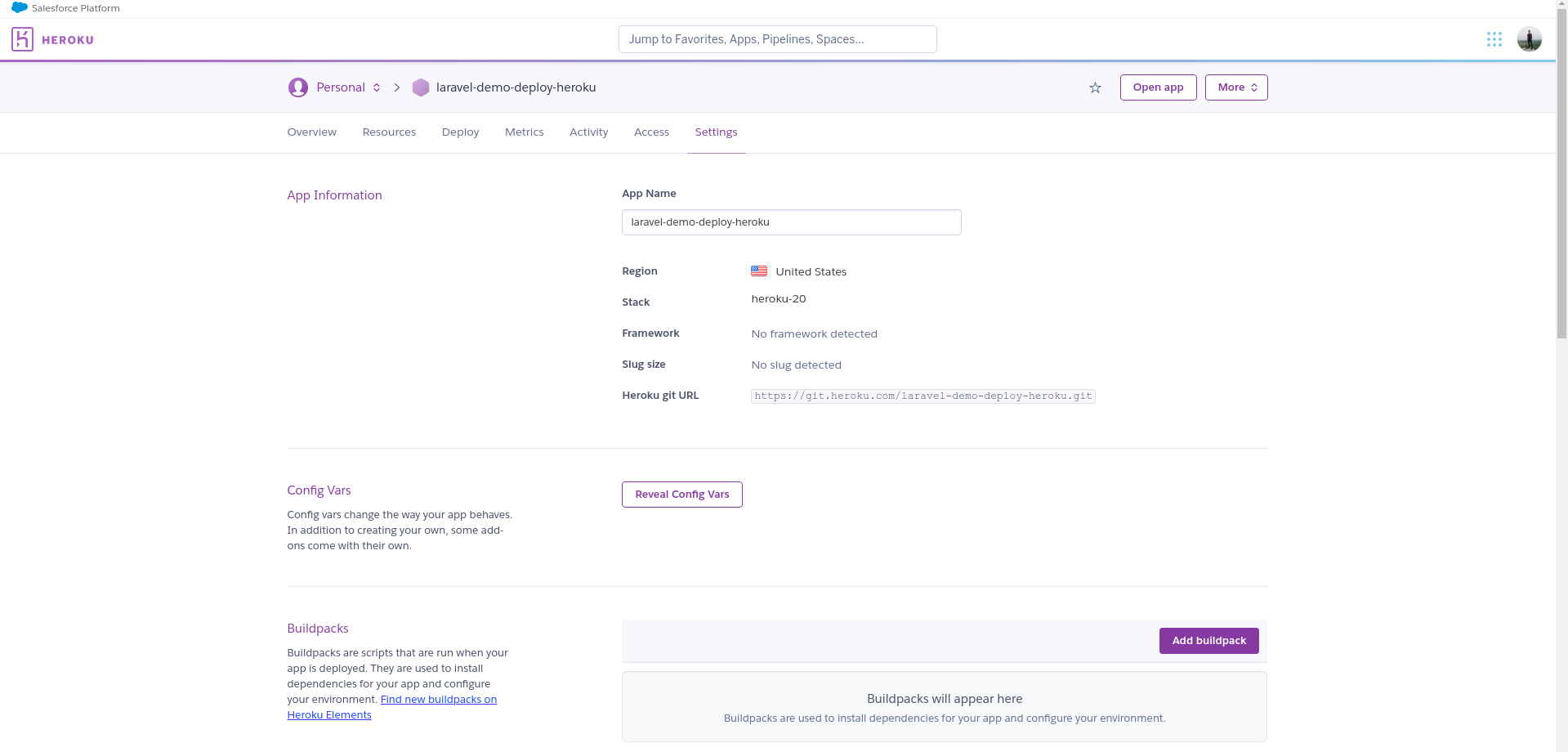Click the Reveal Config Vars button
1568x752 pixels.
[x=681, y=494]
